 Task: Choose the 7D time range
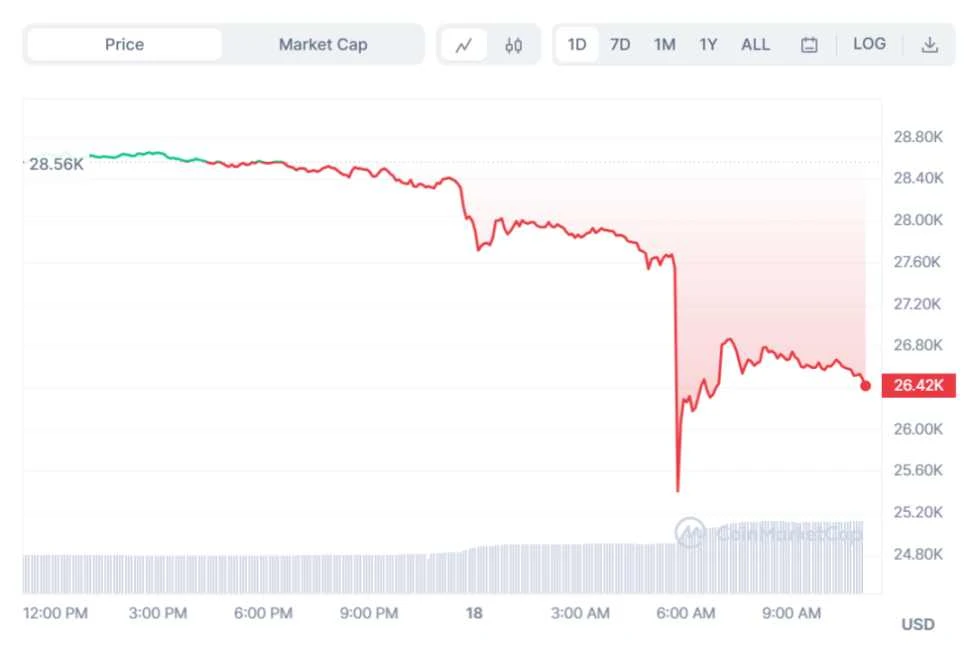620,45
